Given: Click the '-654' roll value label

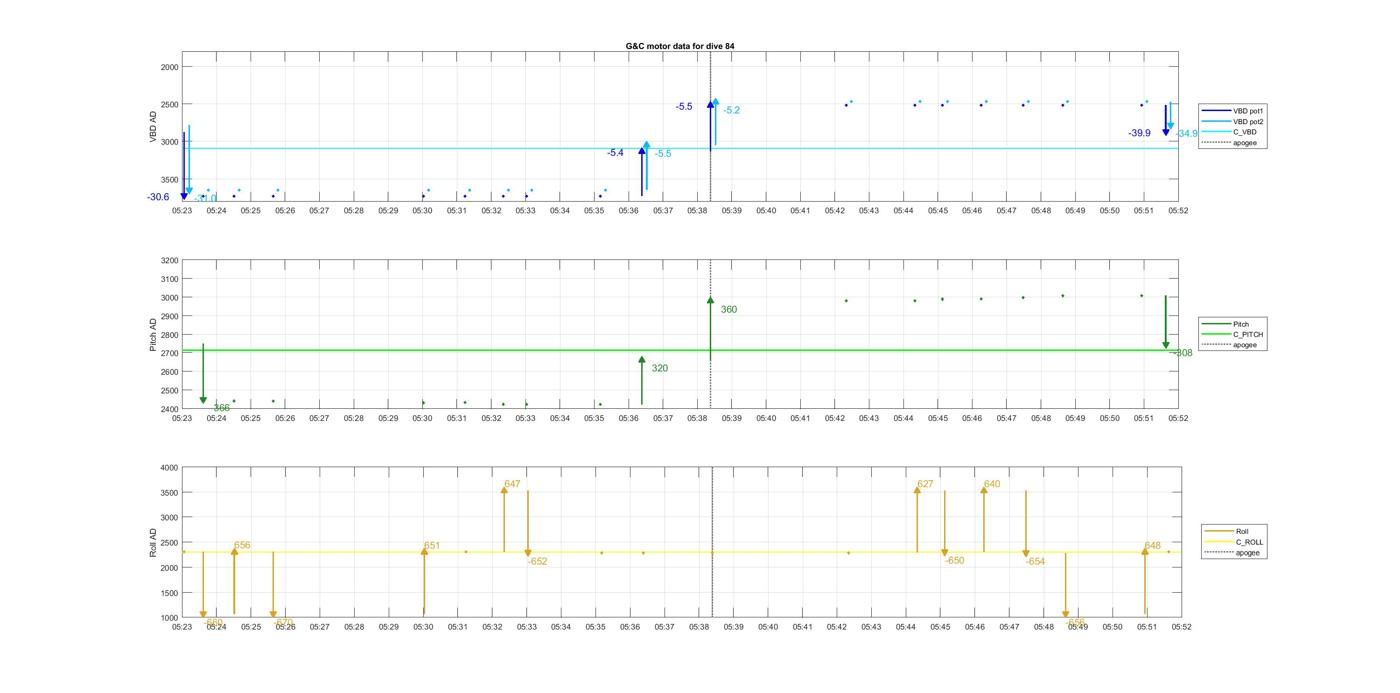Looking at the screenshot, I should [1035, 562].
